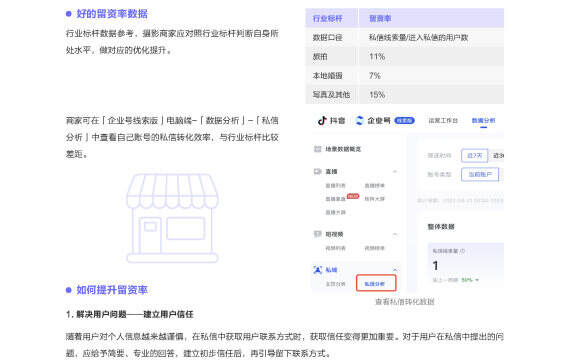Open 视频榜单 under 短视频

click(374, 248)
